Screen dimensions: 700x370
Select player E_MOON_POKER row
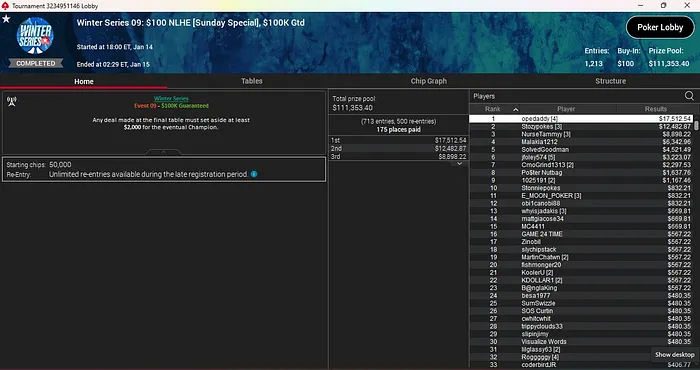[x=581, y=195]
